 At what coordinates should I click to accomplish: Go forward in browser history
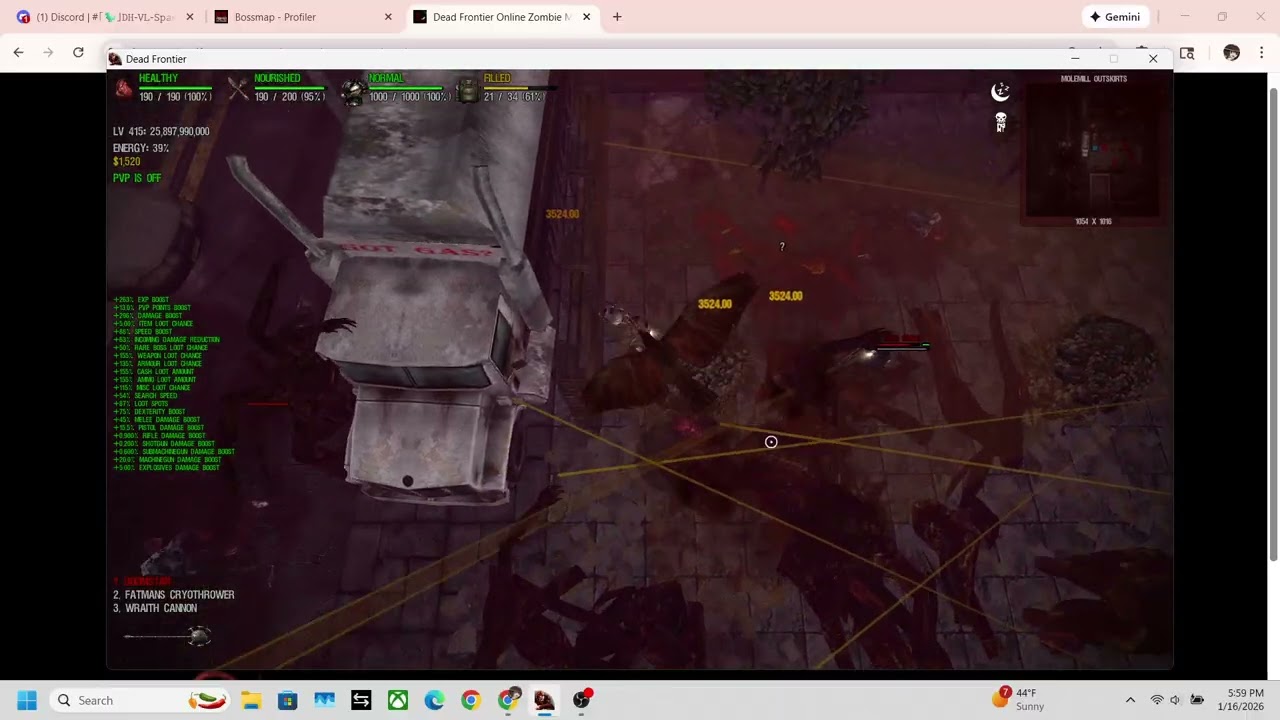click(x=48, y=53)
